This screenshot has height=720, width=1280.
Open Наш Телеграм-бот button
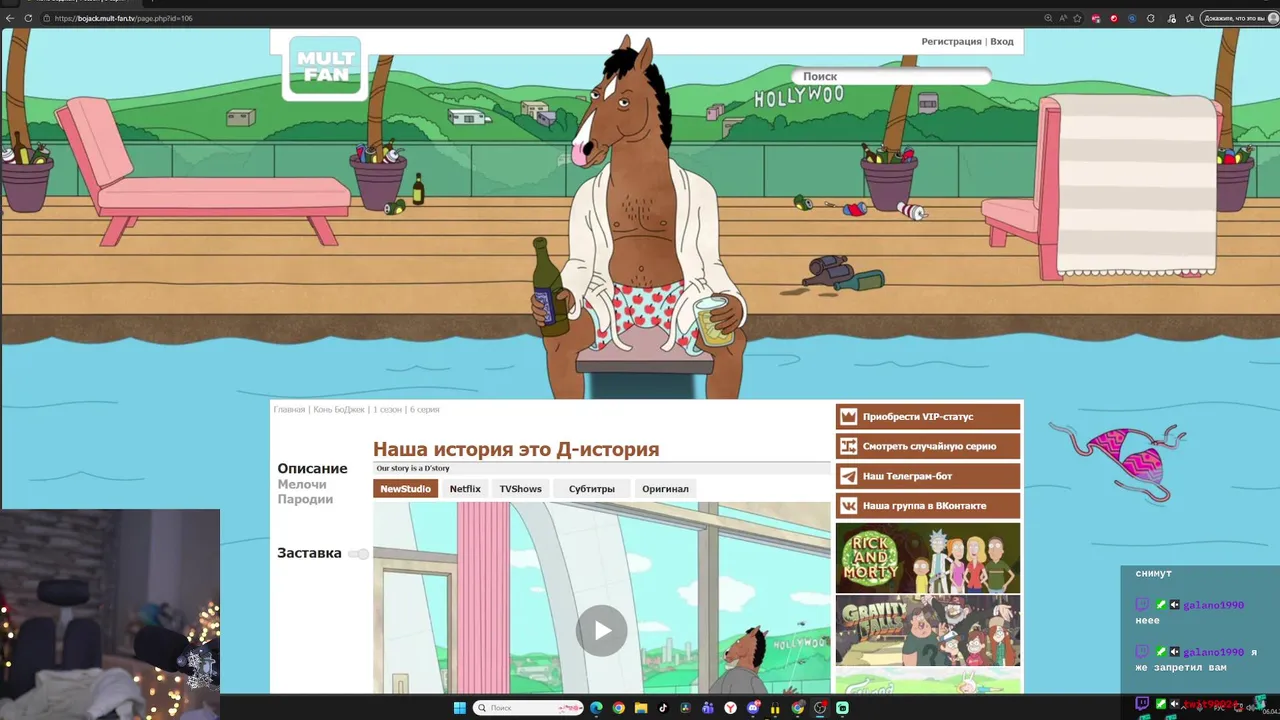click(928, 476)
